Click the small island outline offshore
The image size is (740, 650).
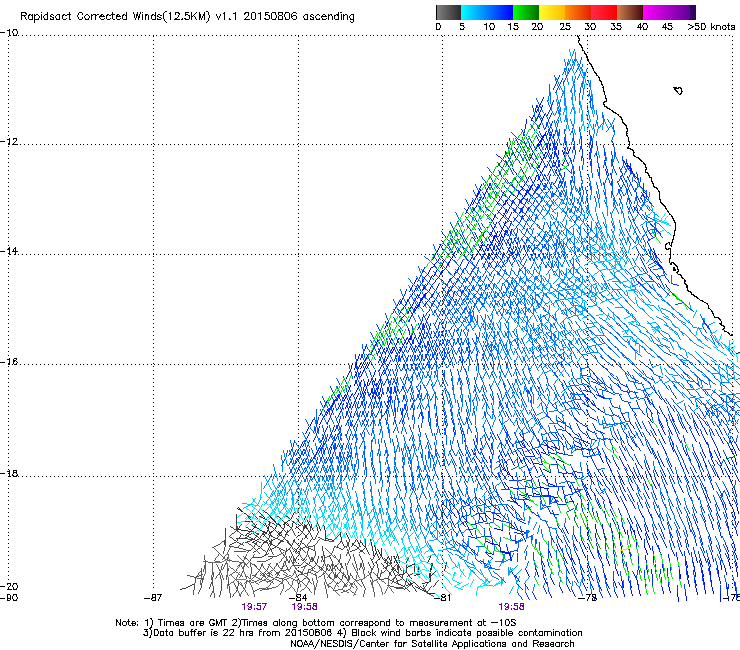pyautogui.click(x=678, y=90)
